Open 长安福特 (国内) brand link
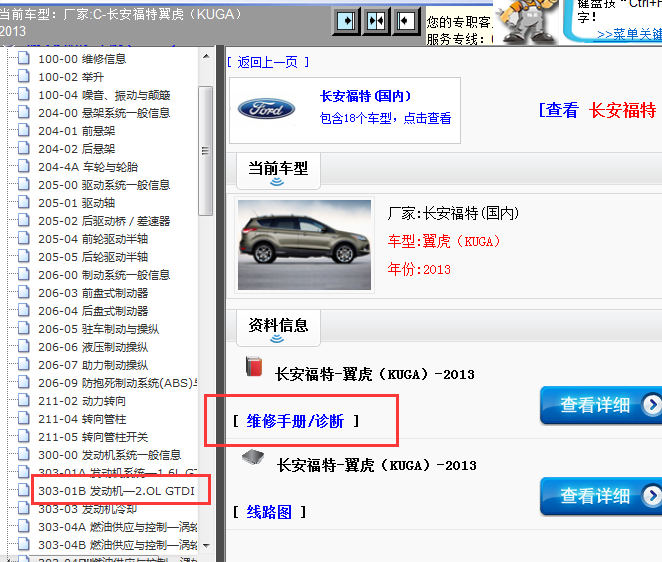This screenshot has width=662, height=562. click(x=365, y=96)
